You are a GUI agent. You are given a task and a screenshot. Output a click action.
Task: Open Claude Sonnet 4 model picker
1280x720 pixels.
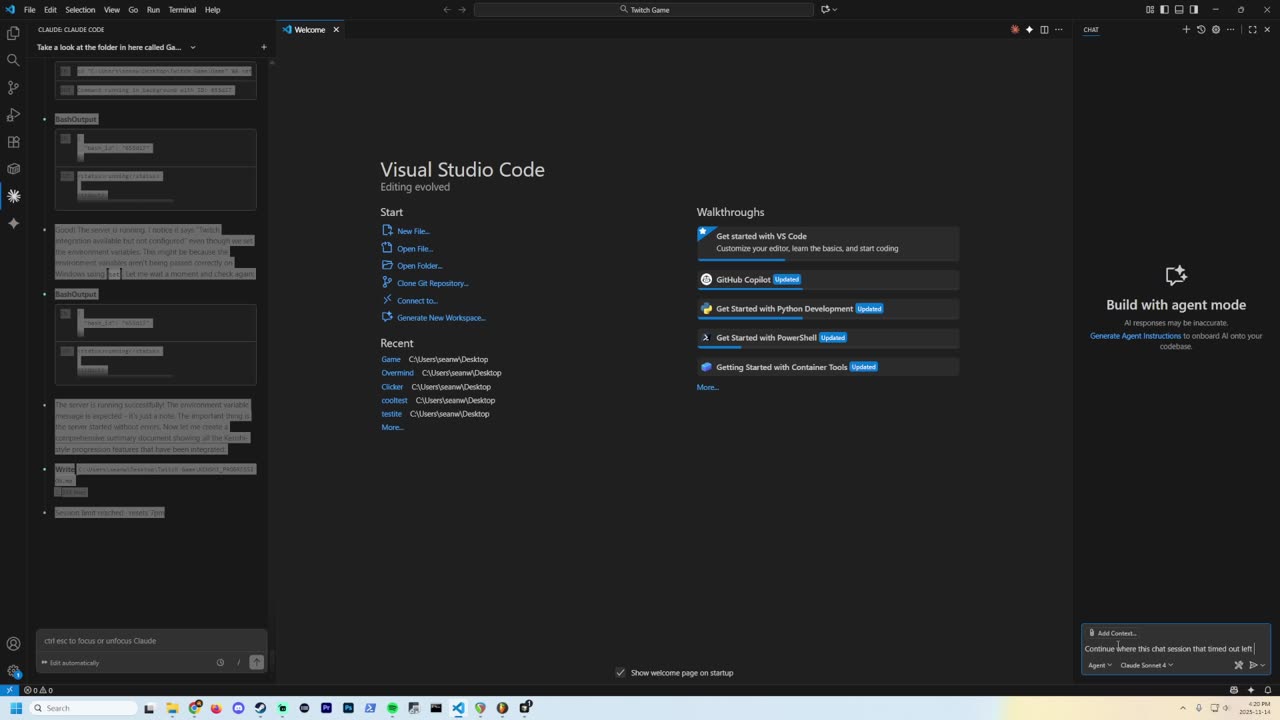pos(1146,665)
